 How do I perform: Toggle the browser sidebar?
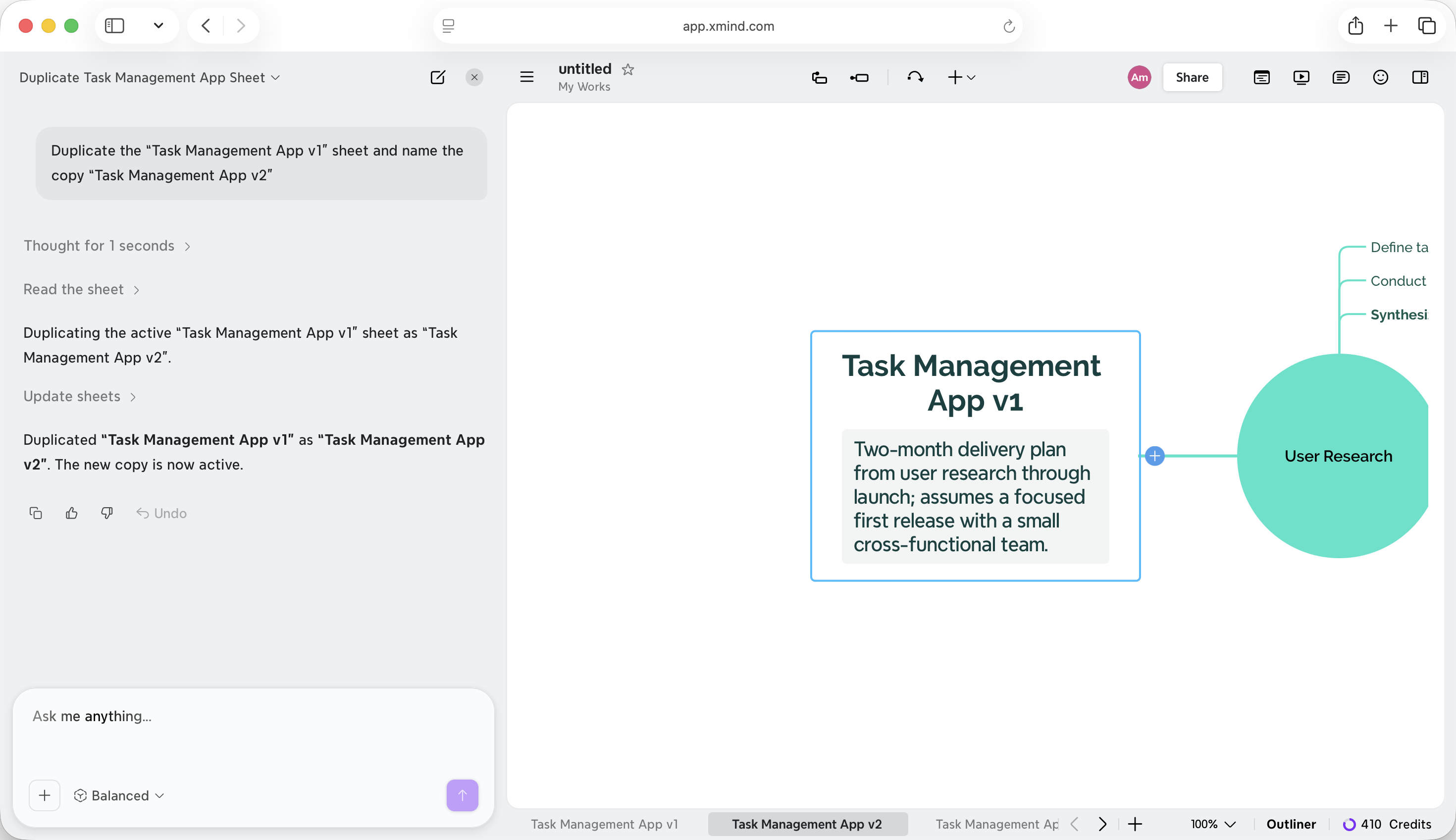(115, 26)
